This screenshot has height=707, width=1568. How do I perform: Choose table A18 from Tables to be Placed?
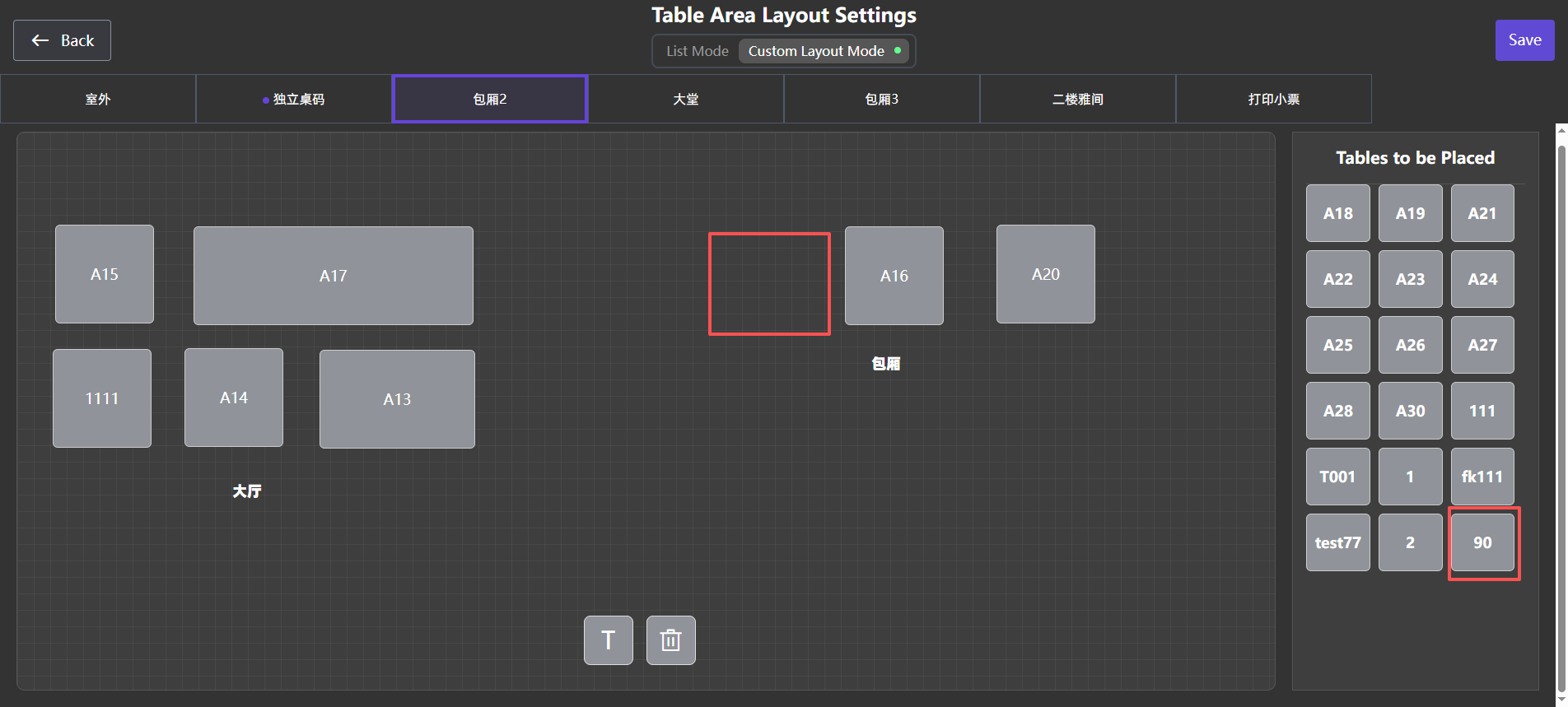(x=1337, y=213)
